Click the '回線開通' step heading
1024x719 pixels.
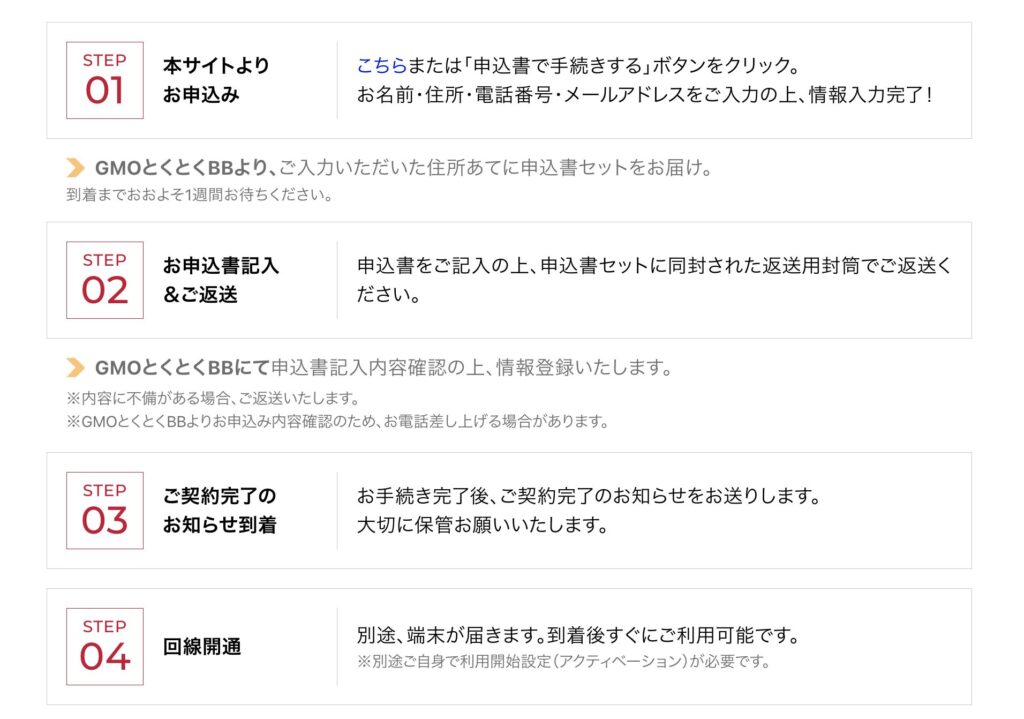[202, 647]
